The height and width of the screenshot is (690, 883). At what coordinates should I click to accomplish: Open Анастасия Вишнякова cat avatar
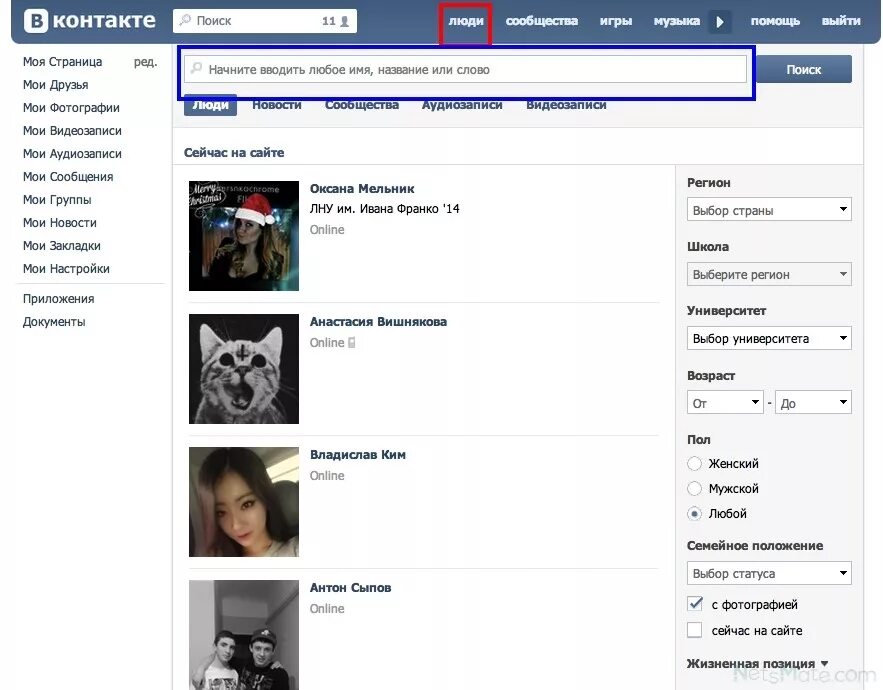[244, 369]
